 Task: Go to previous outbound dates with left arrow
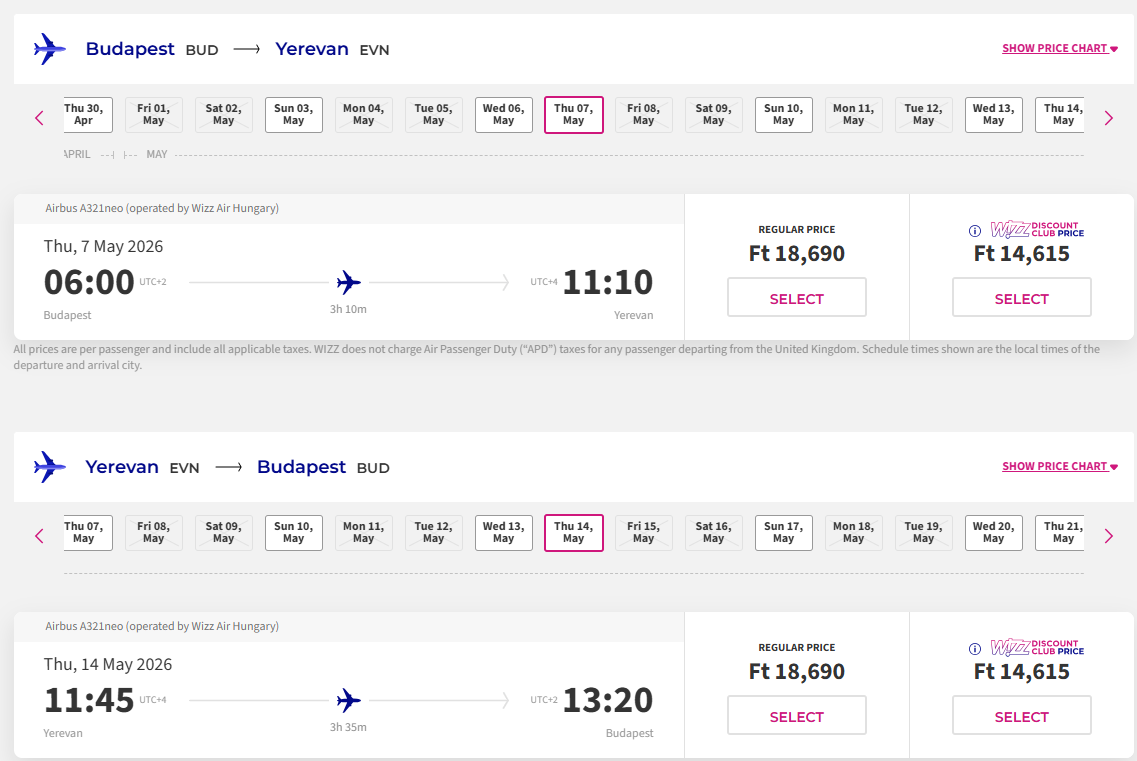(x=40, y=118)
